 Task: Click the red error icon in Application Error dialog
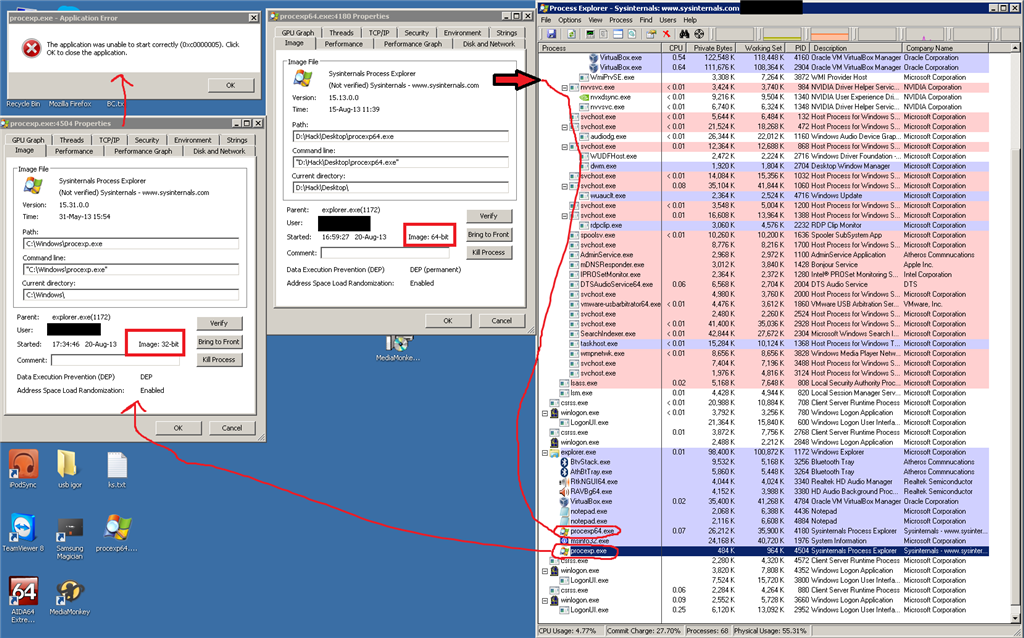click(x=31, y=48)
